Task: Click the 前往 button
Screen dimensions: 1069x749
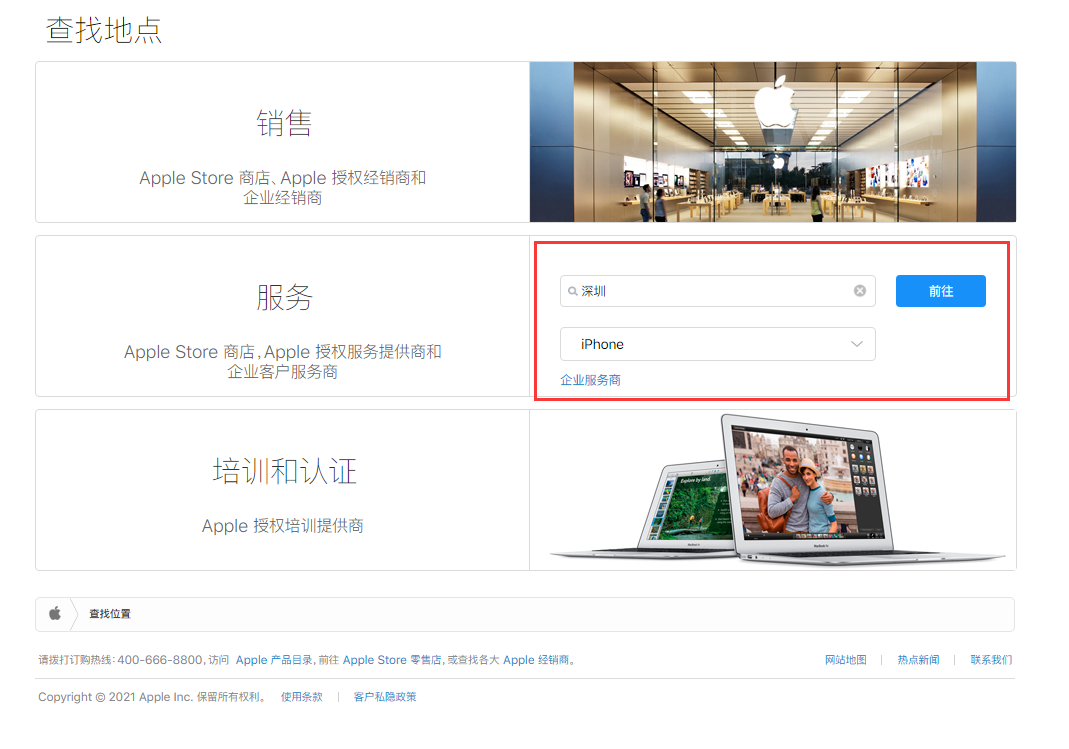Action: click(940, 290)
